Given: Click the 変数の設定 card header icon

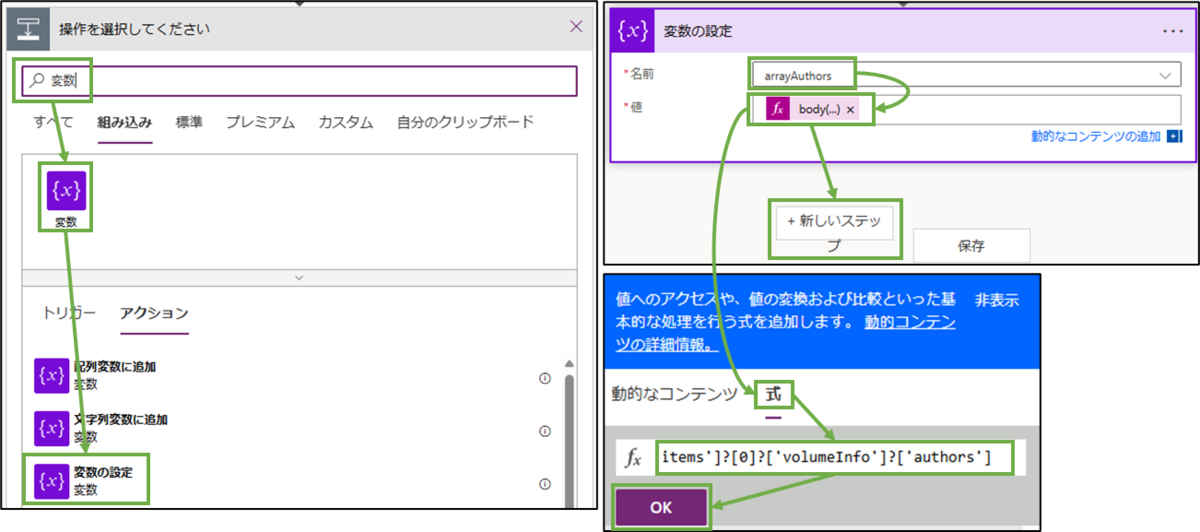Looking at the screenshot, I should coord(634,30).
